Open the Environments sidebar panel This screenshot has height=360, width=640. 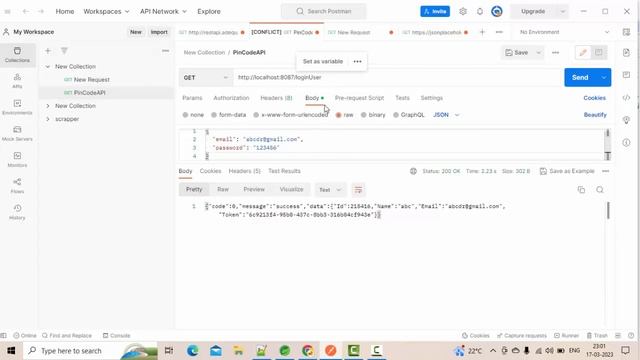pos(17,107)
